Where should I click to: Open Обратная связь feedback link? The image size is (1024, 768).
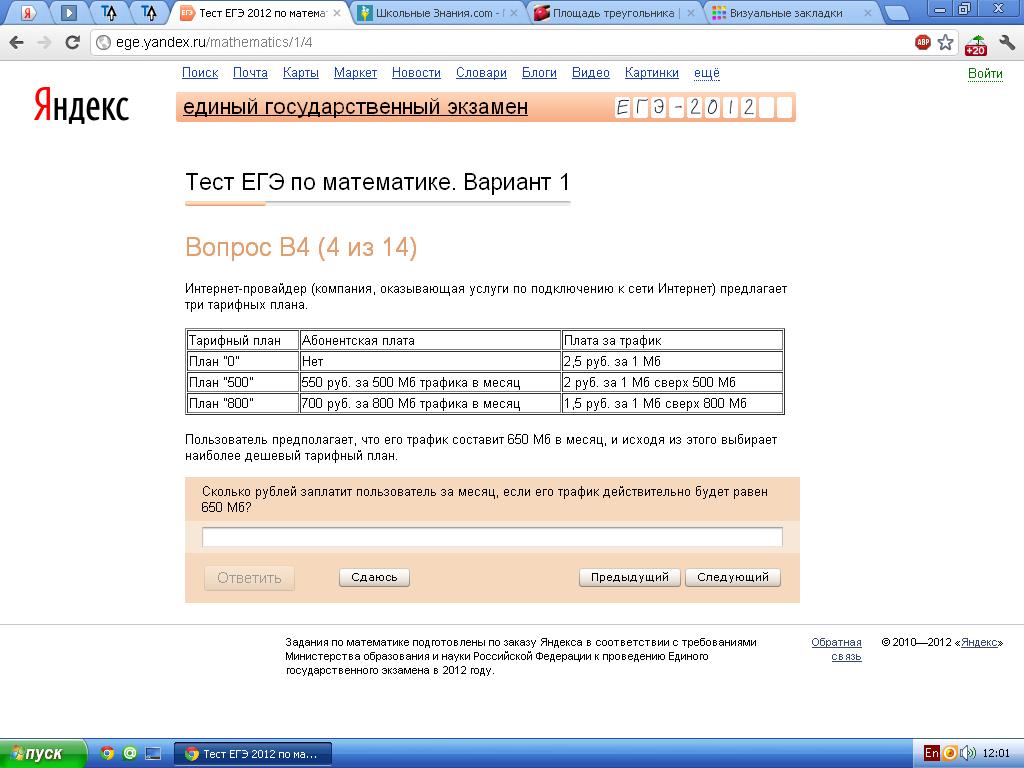(x=837, y=649)
